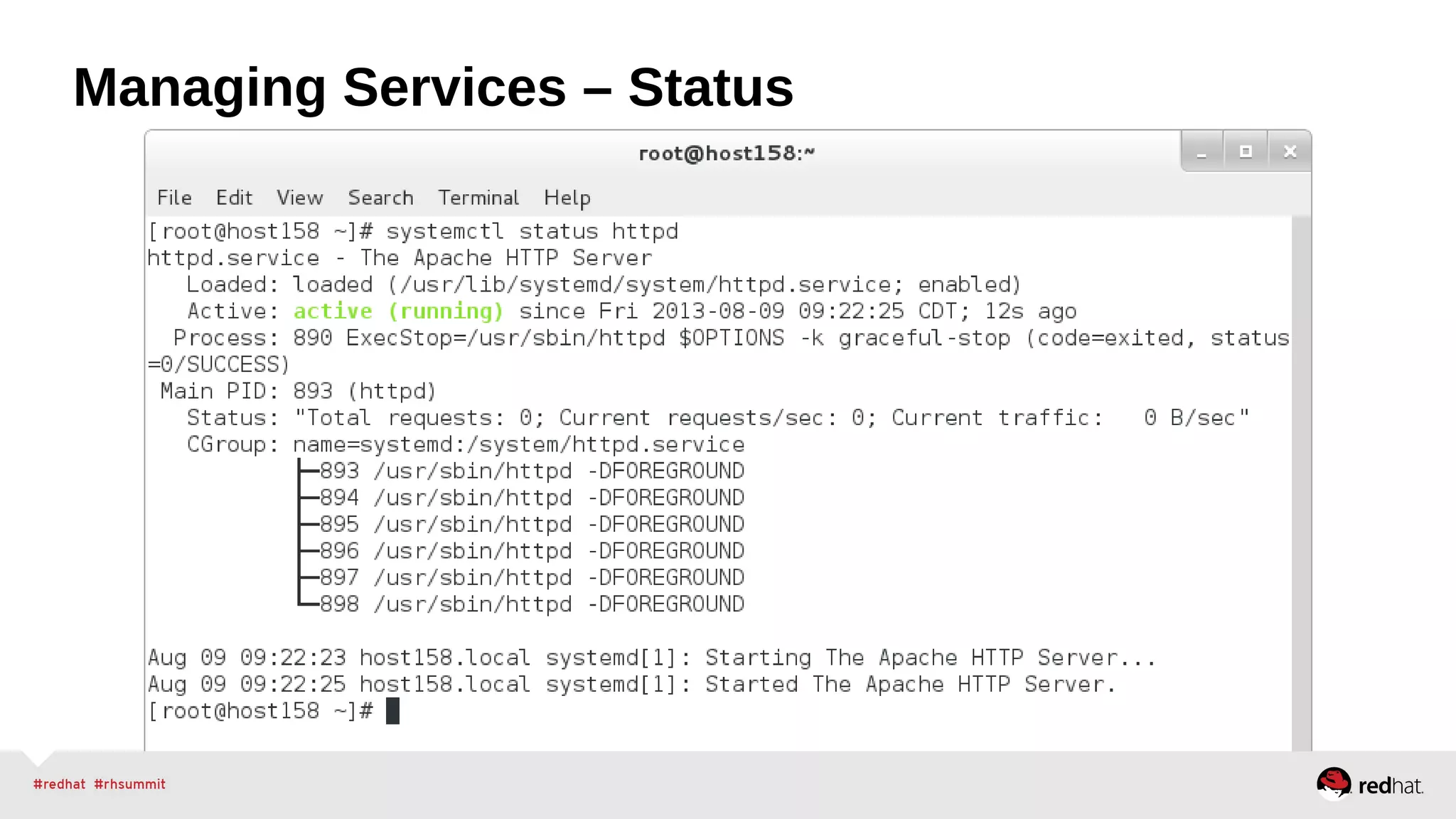Click the #rhsummit hashtag
This screenshot has width=1456, height=819.
click(x=129, y=784)
